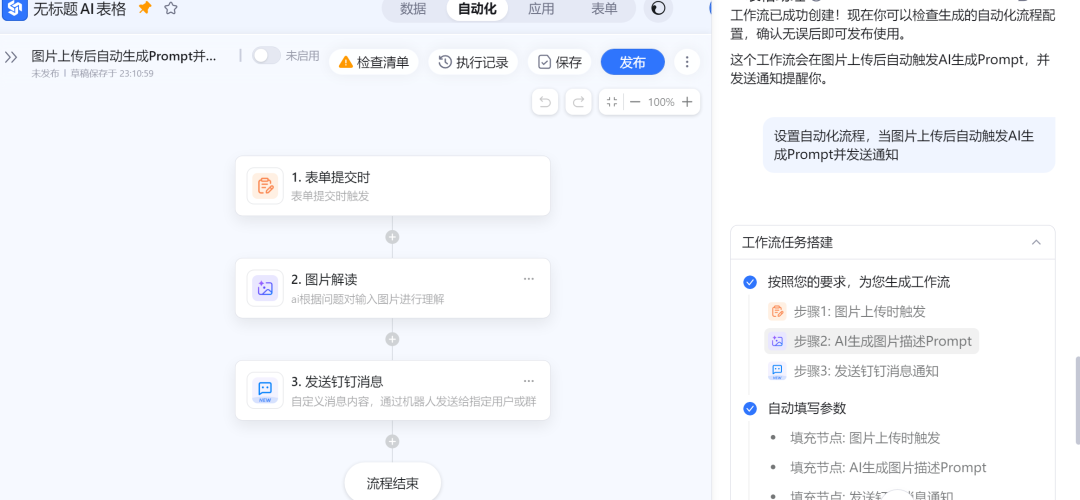Click the form trigger icon in node 1
This screenshot has width=1080, height=500.
point(265,186)
